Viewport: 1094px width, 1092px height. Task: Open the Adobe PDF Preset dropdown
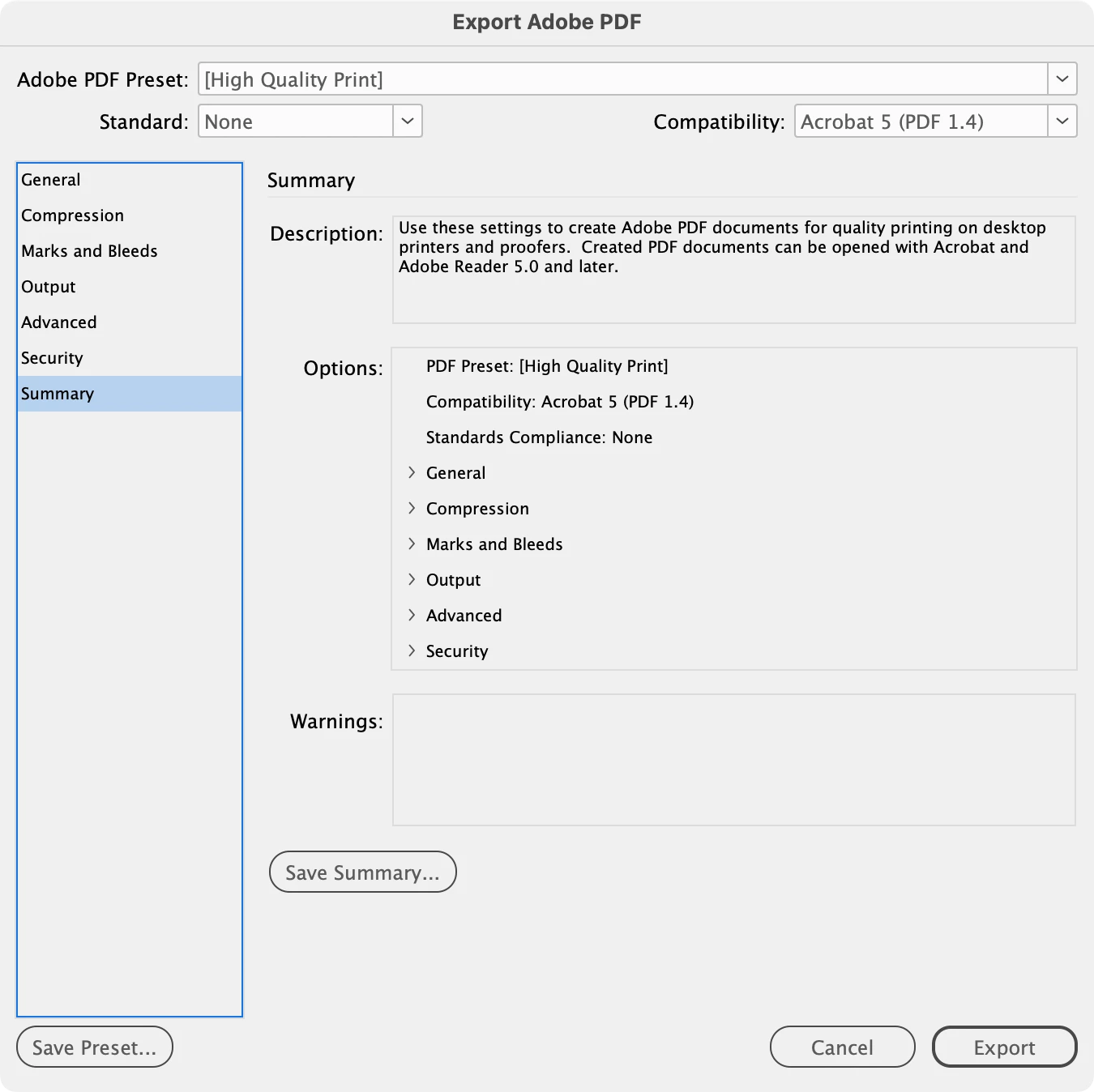click(x=637, y=79)
